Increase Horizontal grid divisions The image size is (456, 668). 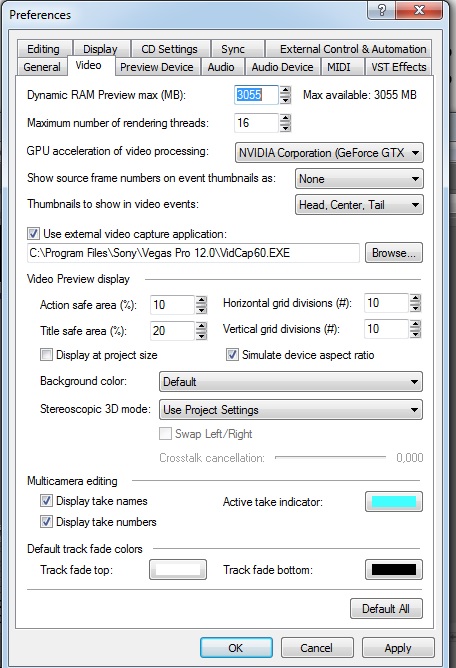(x=415, y=299)
